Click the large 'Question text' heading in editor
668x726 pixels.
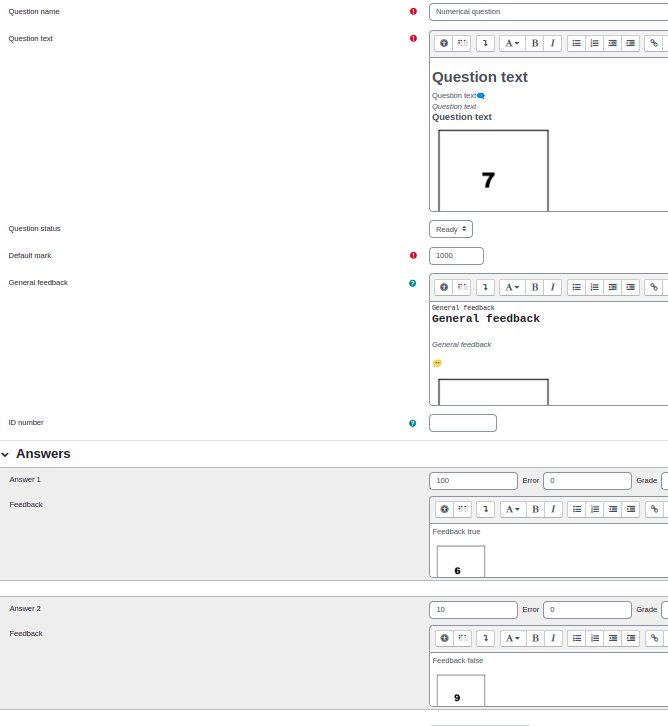480,77
